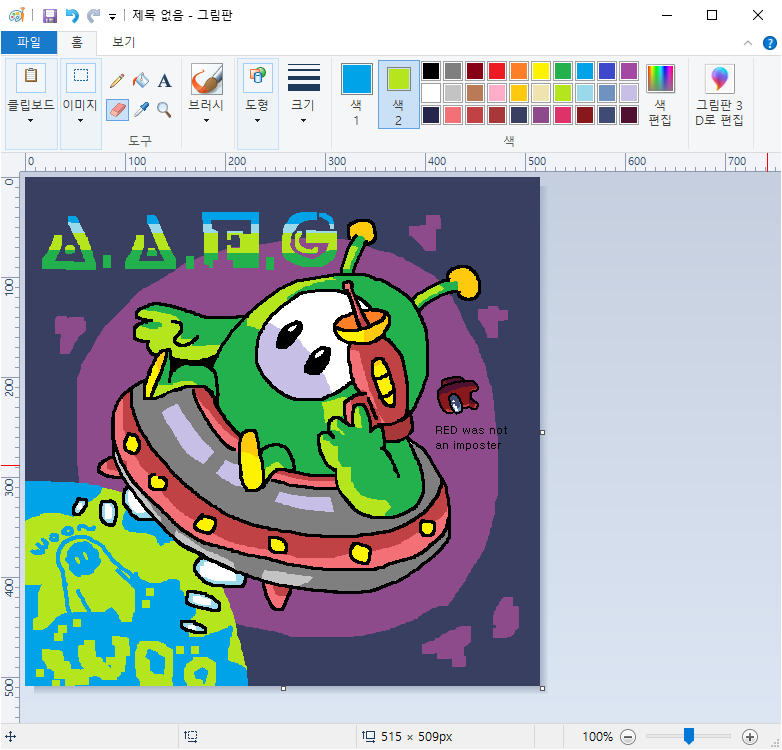The height and width of the screenshot is (750, 782).
Task: Pick the lime color swatch in second row
Action: tap(563, 93)
